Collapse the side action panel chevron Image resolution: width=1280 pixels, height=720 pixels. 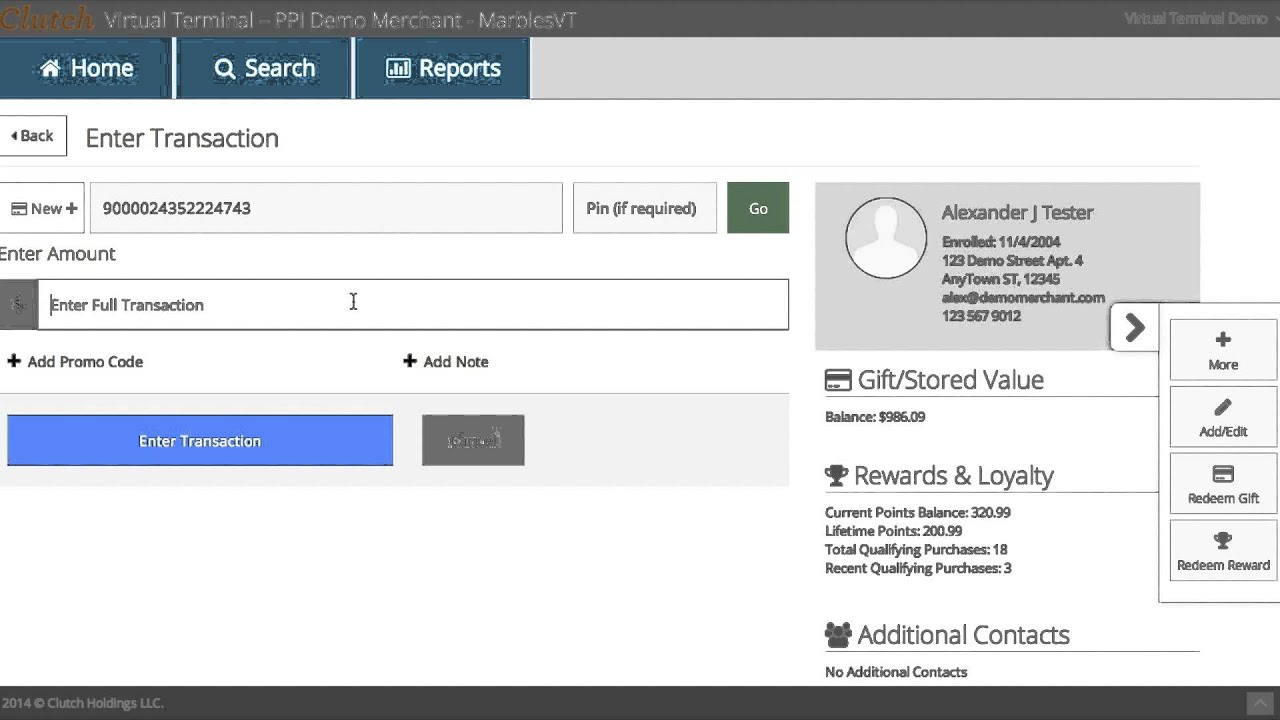tap(1135, 327)
